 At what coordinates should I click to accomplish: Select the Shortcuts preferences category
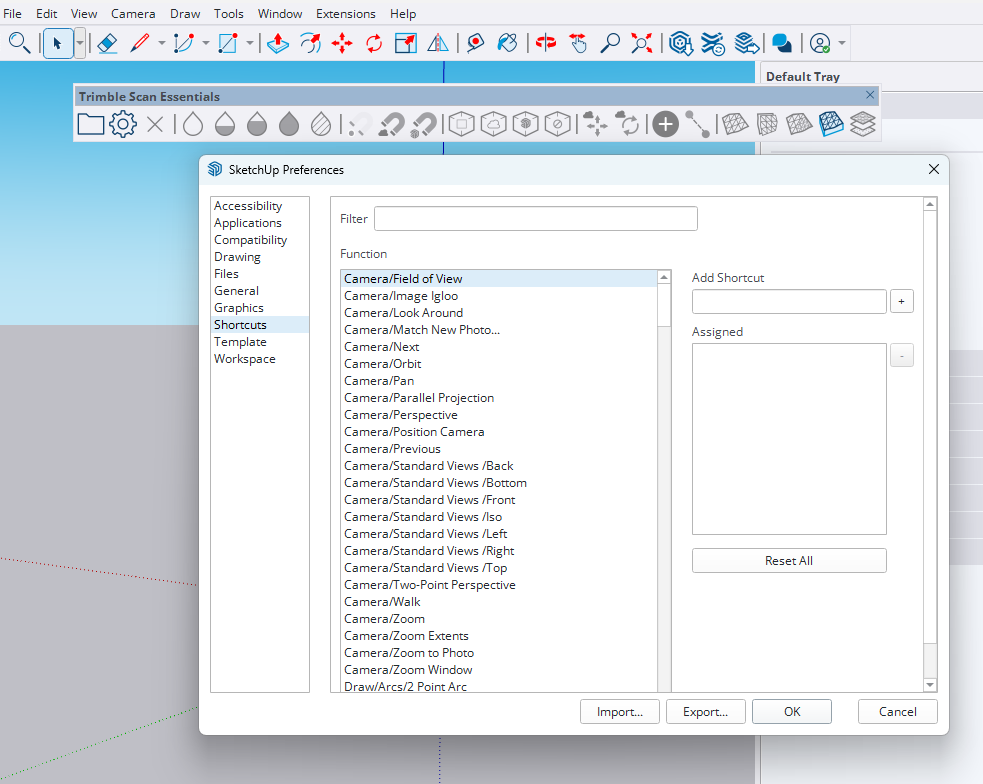(240, 324)
